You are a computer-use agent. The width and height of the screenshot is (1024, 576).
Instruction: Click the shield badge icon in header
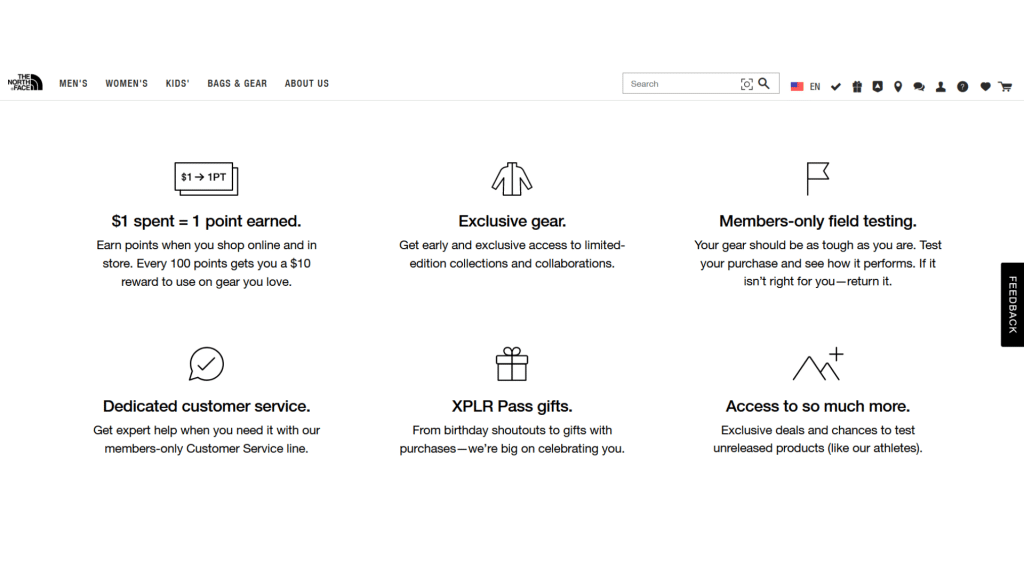(x=877, y=86)
